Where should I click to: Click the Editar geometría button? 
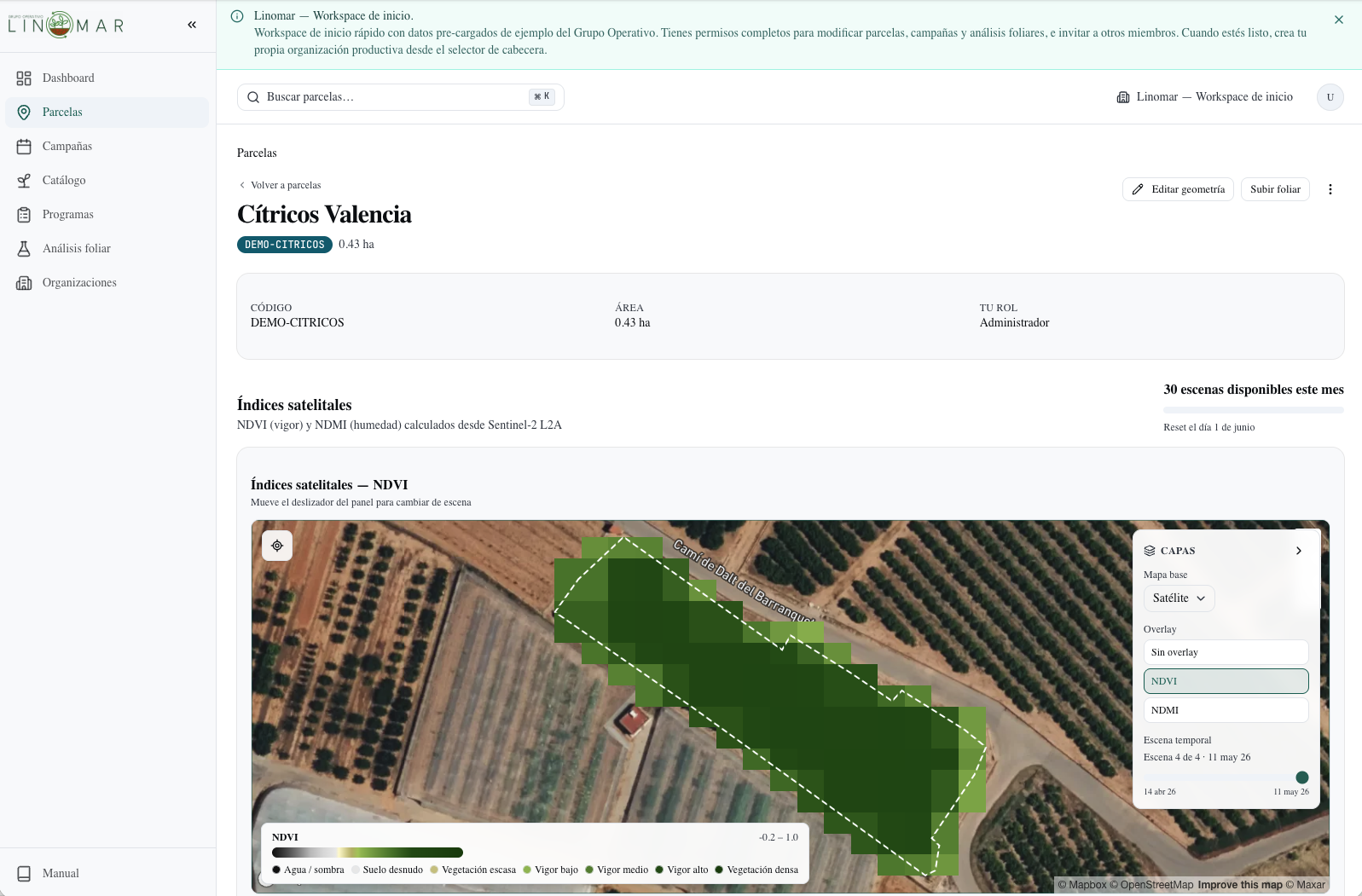[x=1178, y=189]
